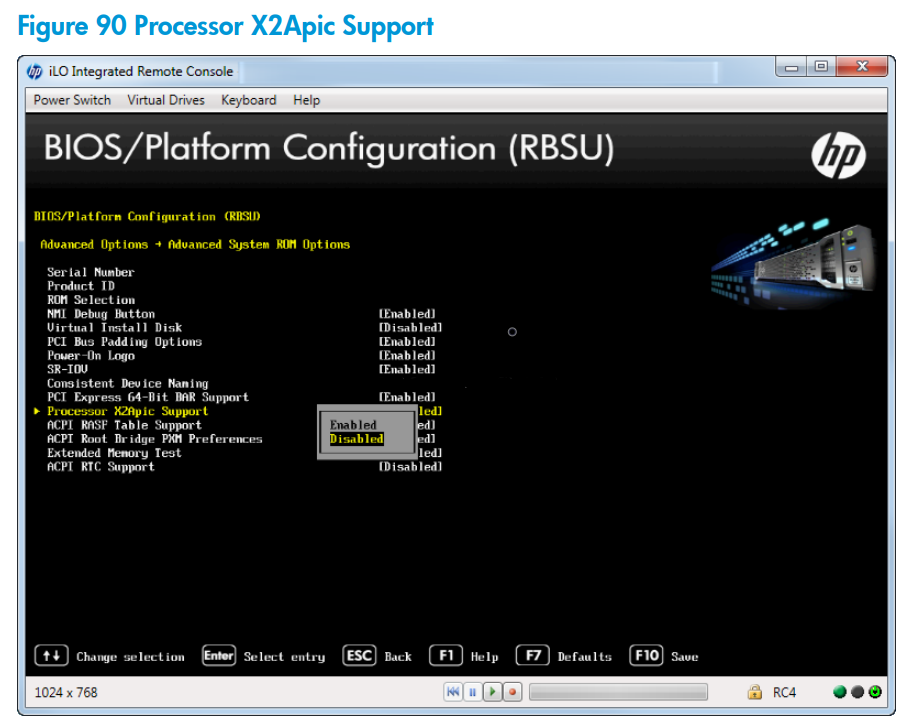Click the F10 Save key button
Image resolution: width=910 pixels, height=727 pixels.
pos(646,656)
